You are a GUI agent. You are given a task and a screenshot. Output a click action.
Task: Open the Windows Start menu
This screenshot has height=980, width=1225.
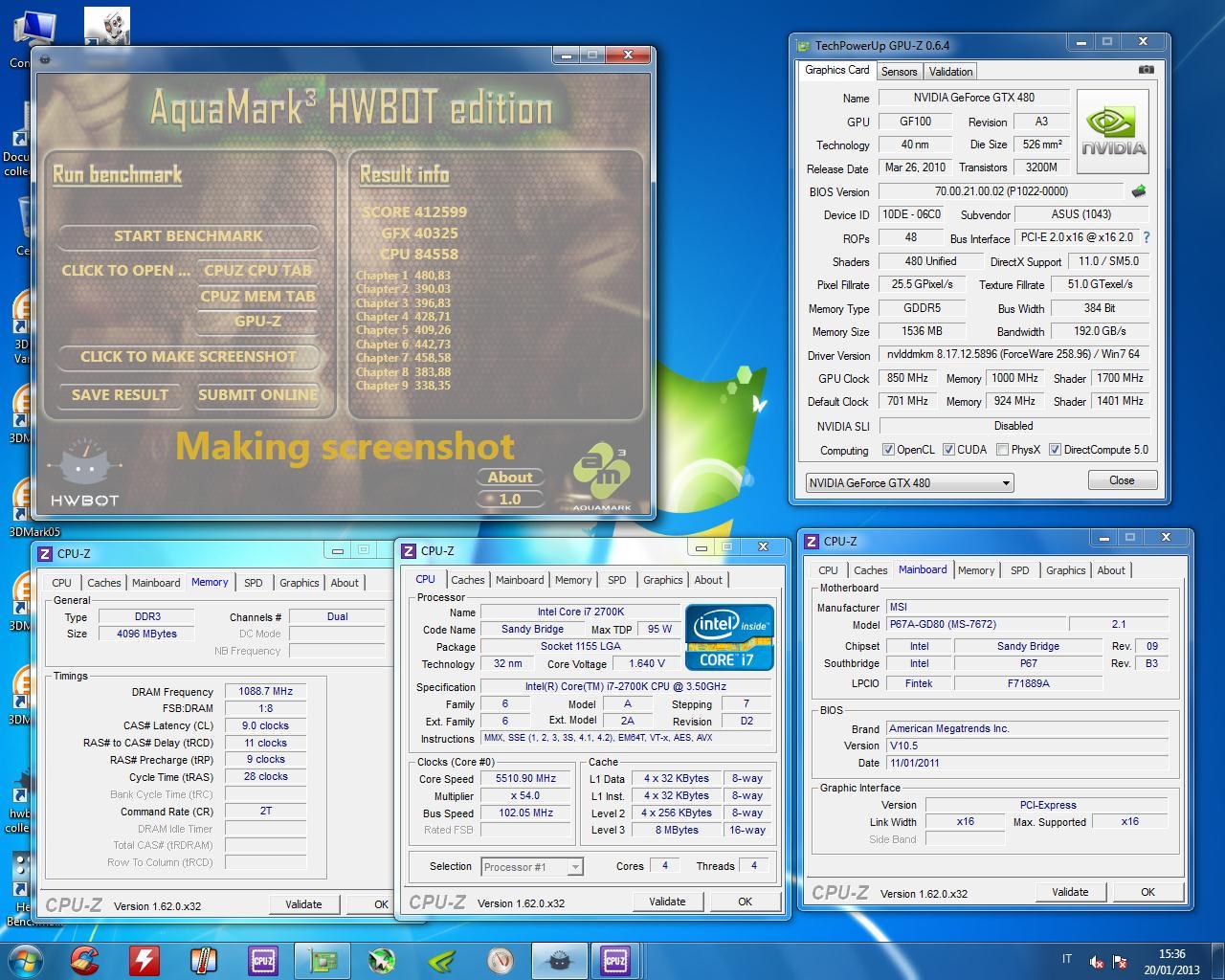(x=27, y=959)
